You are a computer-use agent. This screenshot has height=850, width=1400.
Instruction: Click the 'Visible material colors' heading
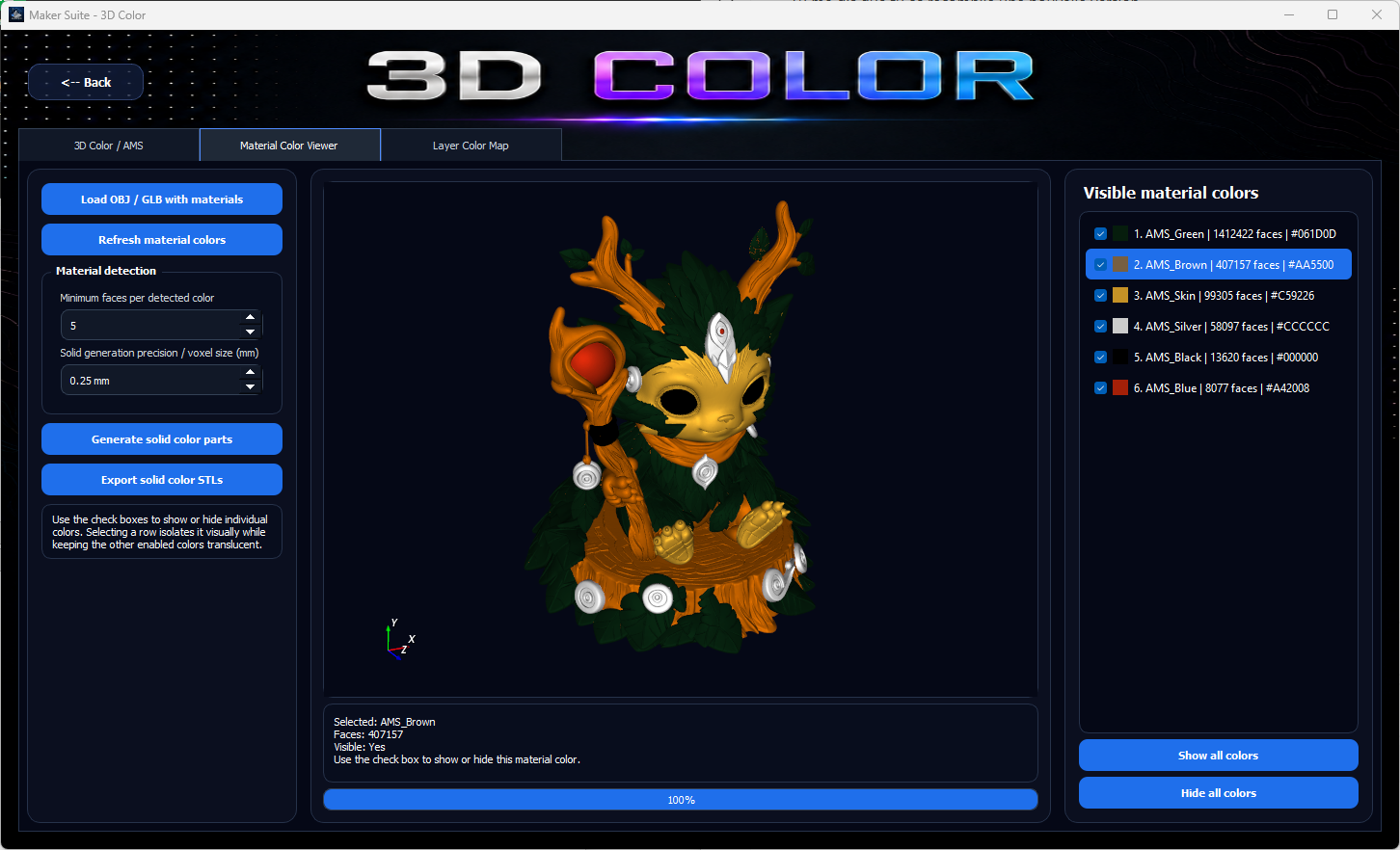[1171, 193]
